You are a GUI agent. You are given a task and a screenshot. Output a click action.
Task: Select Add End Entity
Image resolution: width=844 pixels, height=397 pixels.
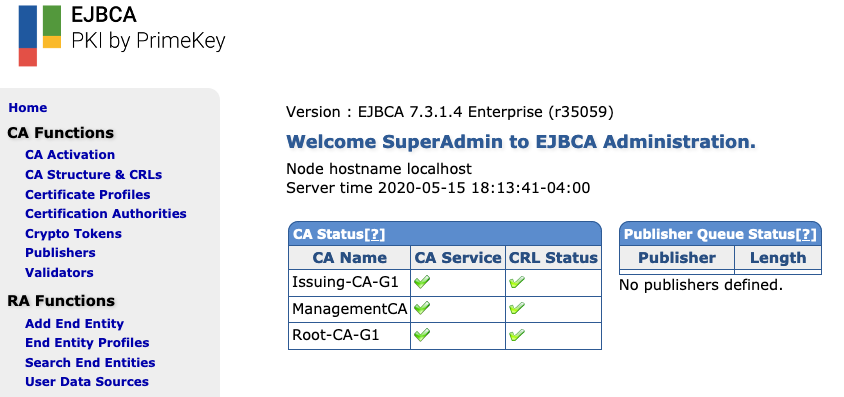point(74,324)
